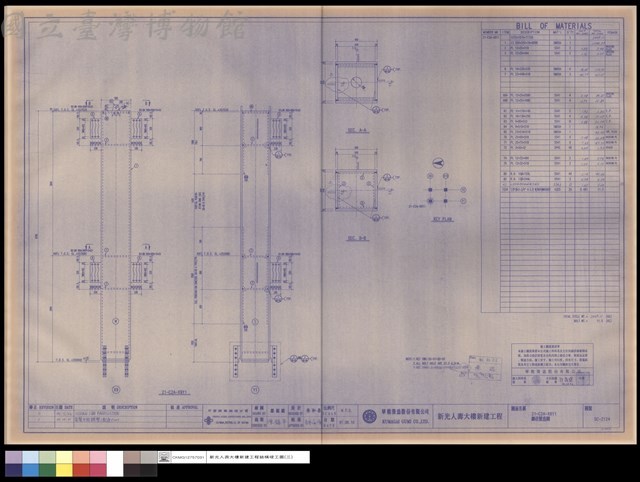Pick the bright blue color swatch
Image resolution: width=640 pixels, height=482 pixels.
[31, 470]
